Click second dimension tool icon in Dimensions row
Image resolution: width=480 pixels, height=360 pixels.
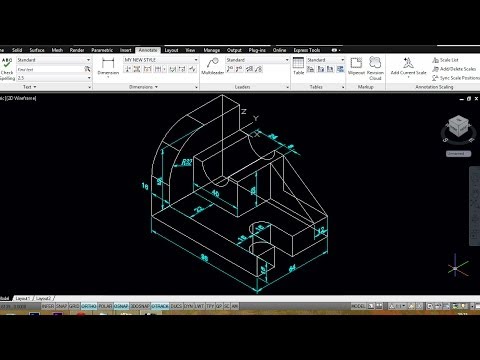[x=137, y=69]
